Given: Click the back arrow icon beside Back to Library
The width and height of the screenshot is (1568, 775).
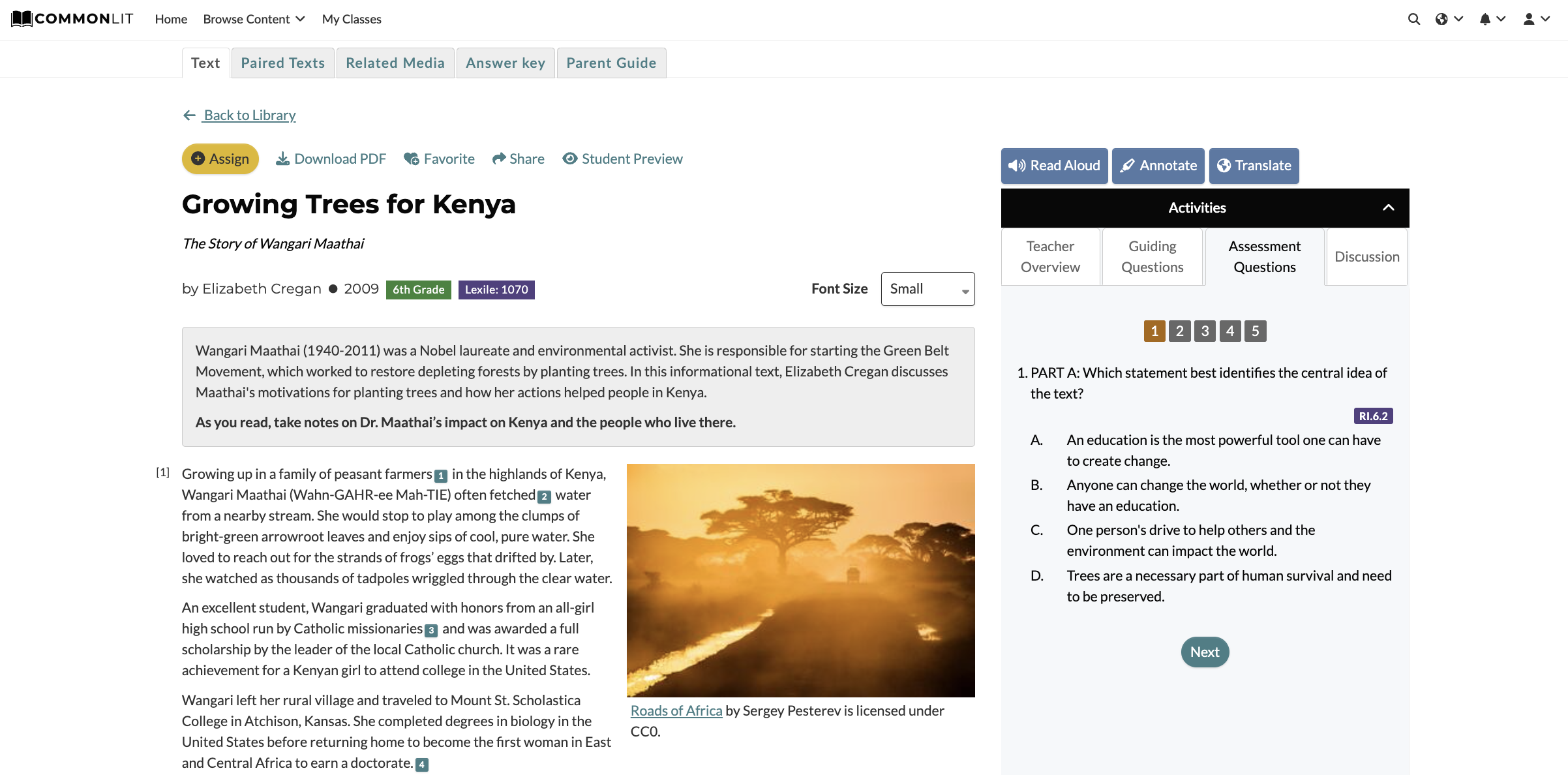Looking at the screenshot, I should [189, 115].
